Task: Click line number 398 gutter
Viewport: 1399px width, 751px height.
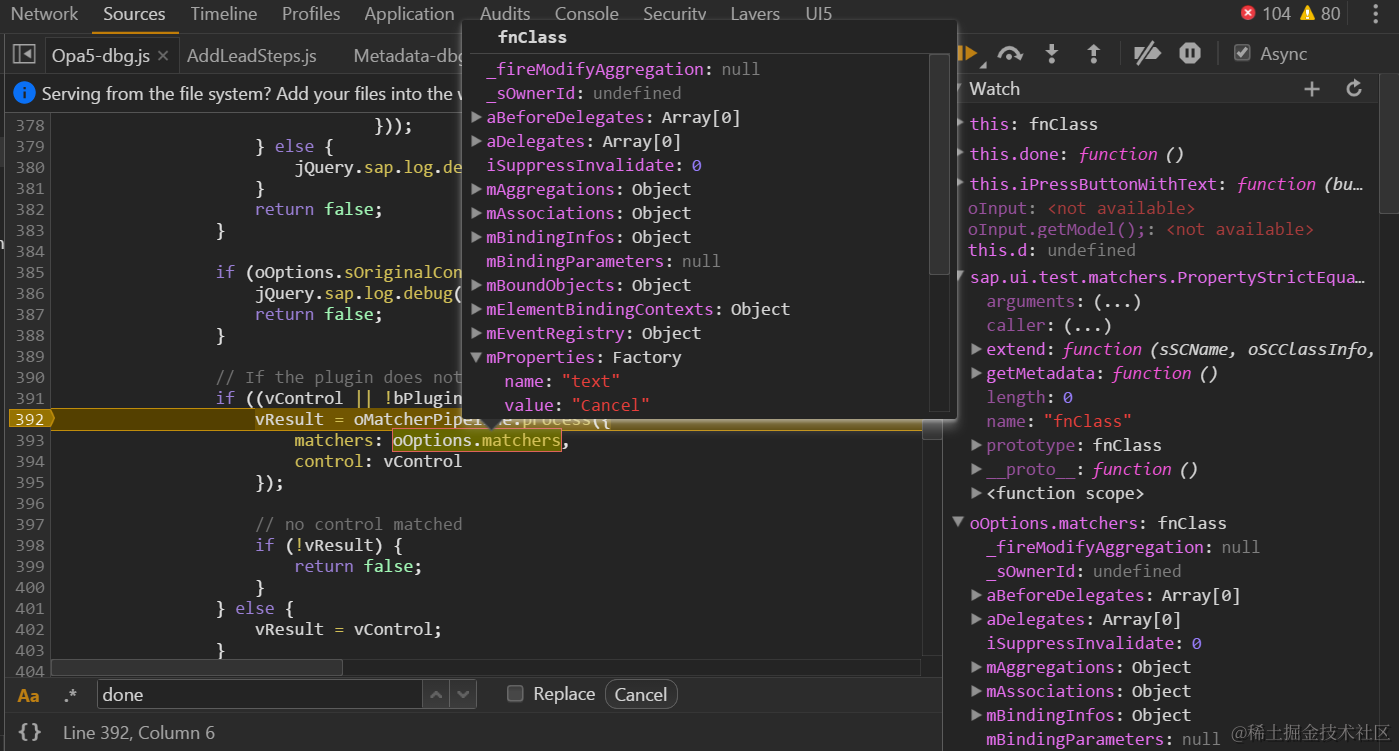Action: (x=30, y=545)
